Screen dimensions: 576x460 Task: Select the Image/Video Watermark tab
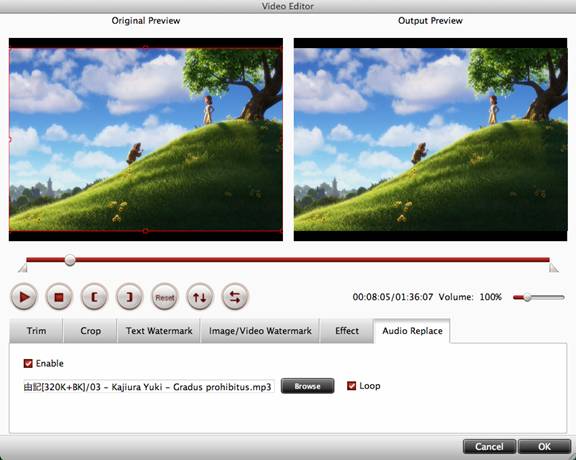click(260, 331)
